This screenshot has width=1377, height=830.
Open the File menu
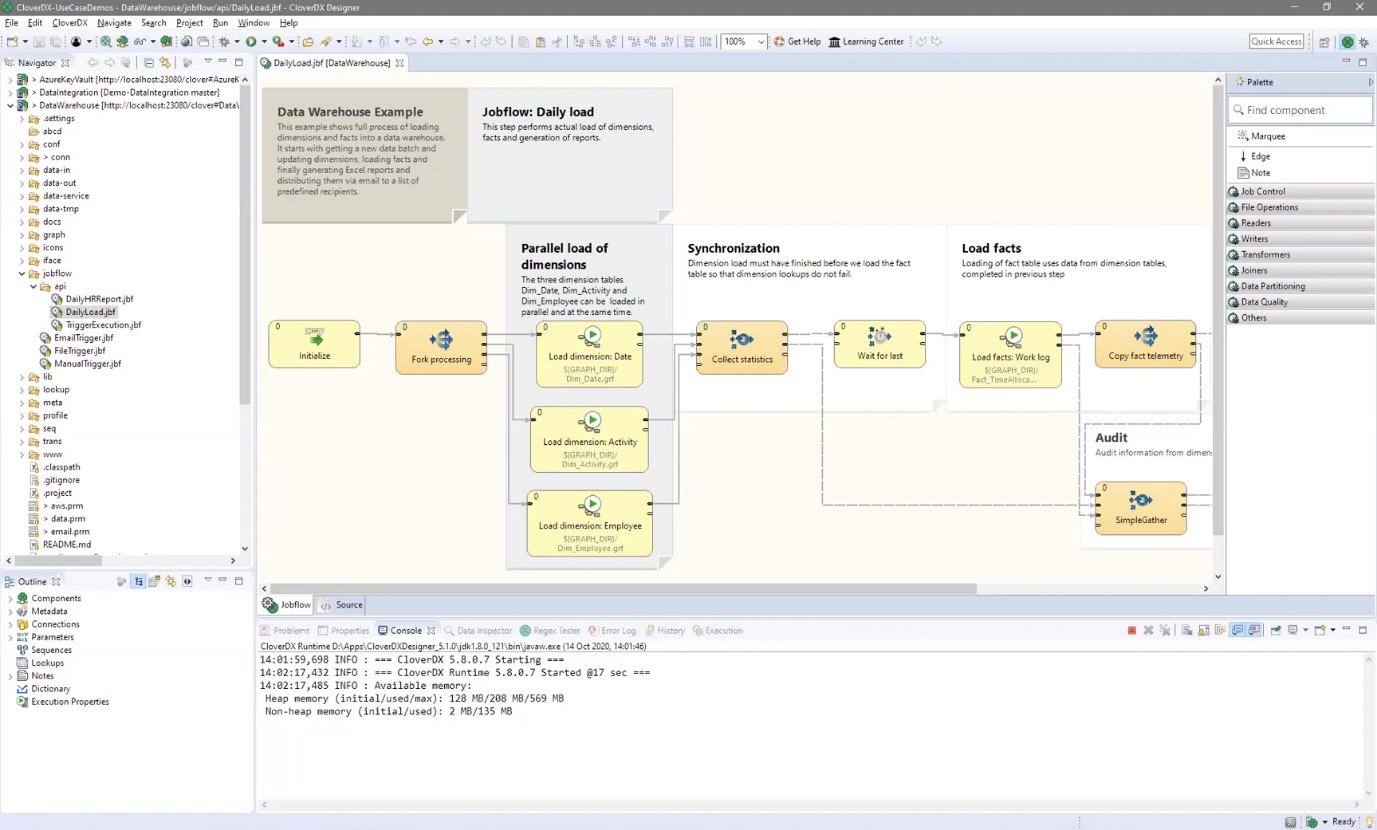coord(12,22)
